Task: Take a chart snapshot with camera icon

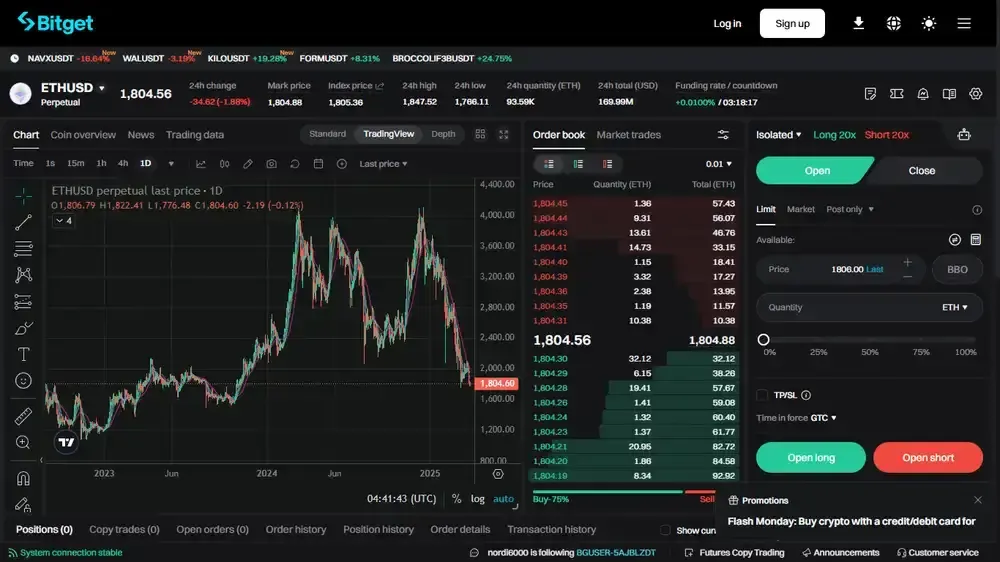Action: 271,164
